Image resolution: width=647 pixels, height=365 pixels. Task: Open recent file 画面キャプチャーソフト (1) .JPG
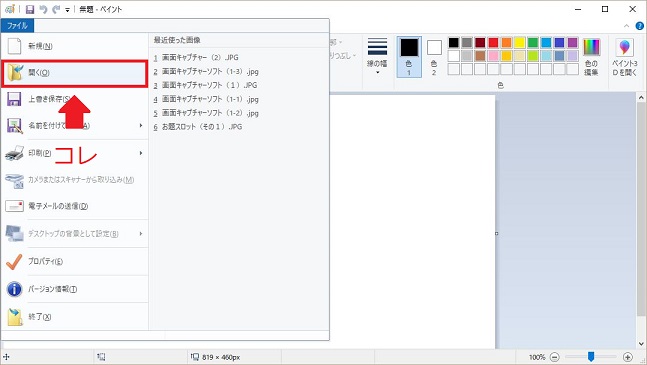[x=205, y=85]
